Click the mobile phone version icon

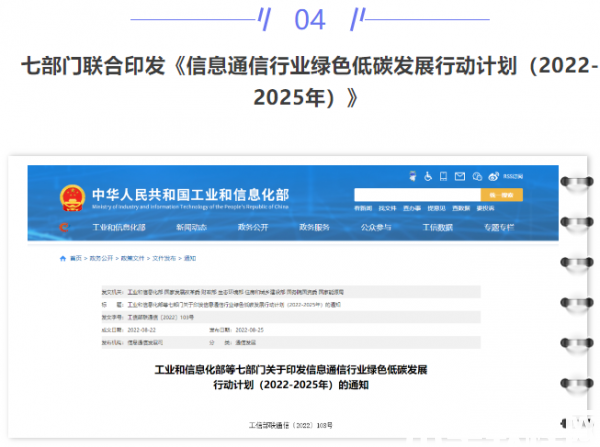tap(443, 176)
